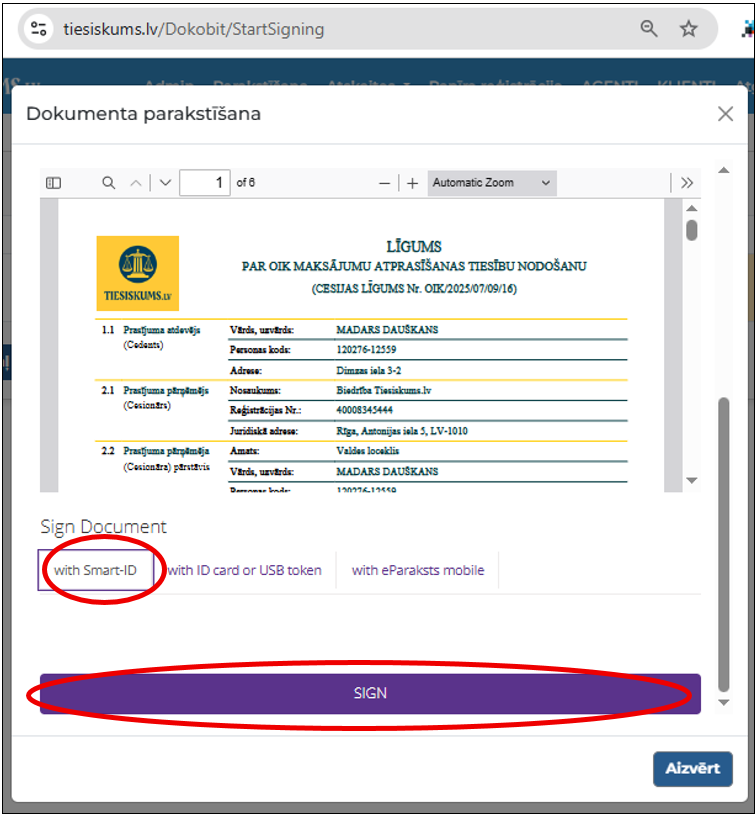The image size is (756, 817).
Task: Click the PDF viewer scroll-down arrow
Action: pos(691,481)
